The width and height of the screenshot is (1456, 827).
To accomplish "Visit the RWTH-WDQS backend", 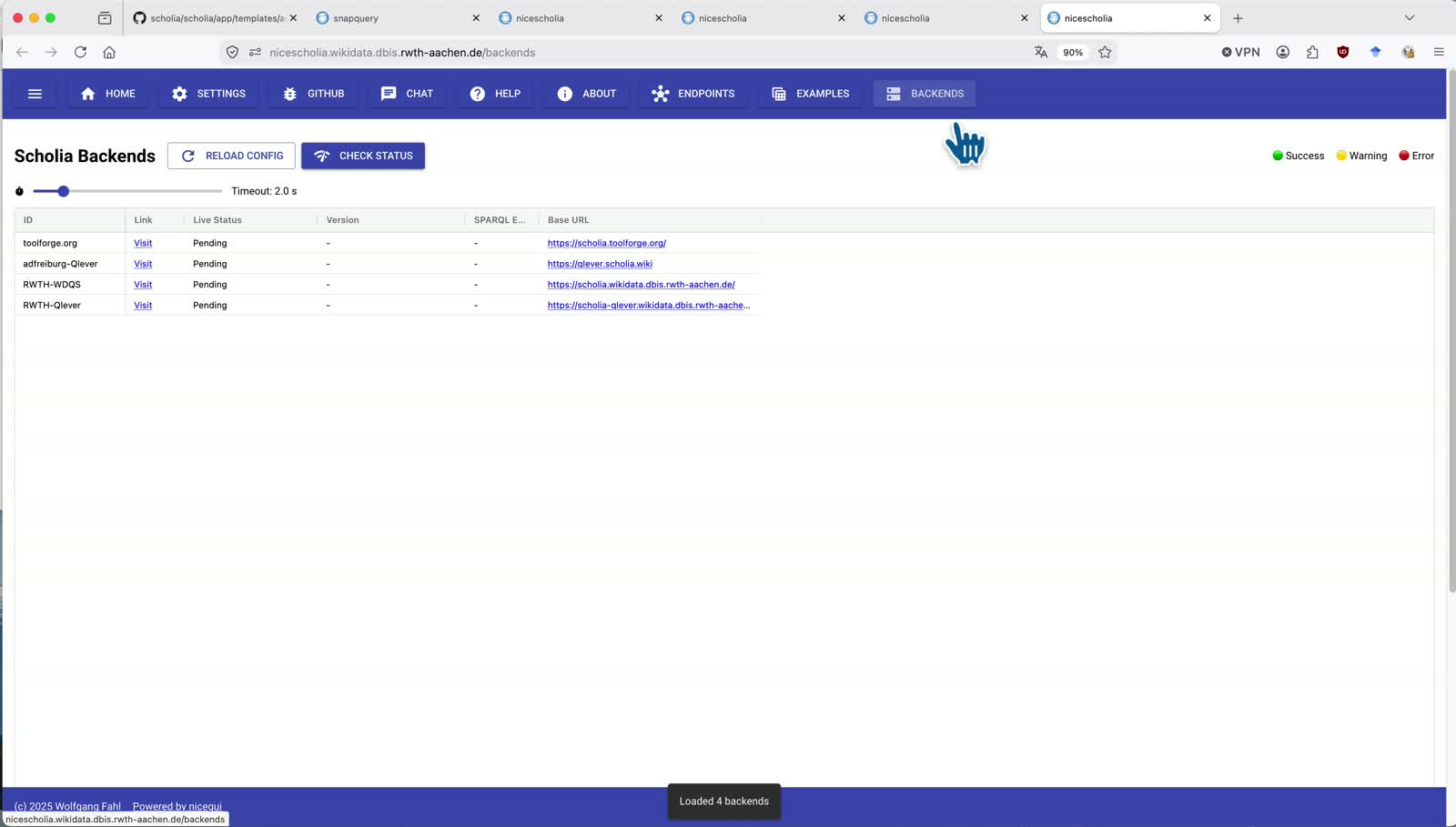I will (143, 285).
